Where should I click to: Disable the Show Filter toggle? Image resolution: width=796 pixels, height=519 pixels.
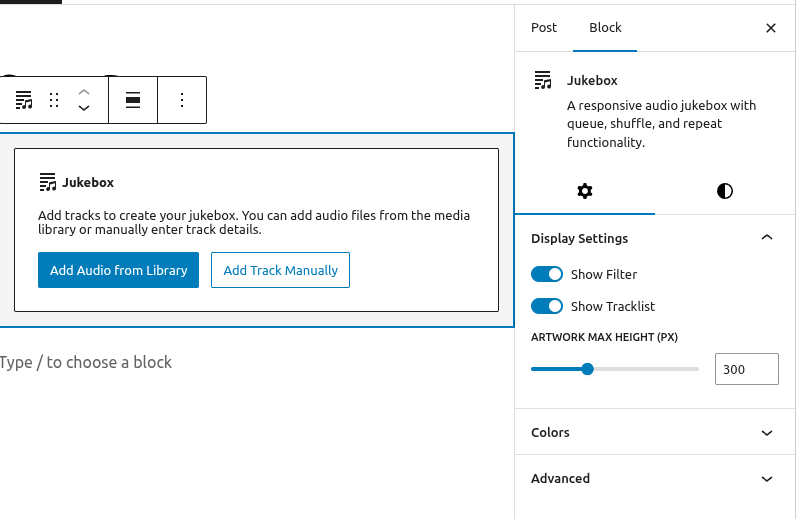point(547,274)
